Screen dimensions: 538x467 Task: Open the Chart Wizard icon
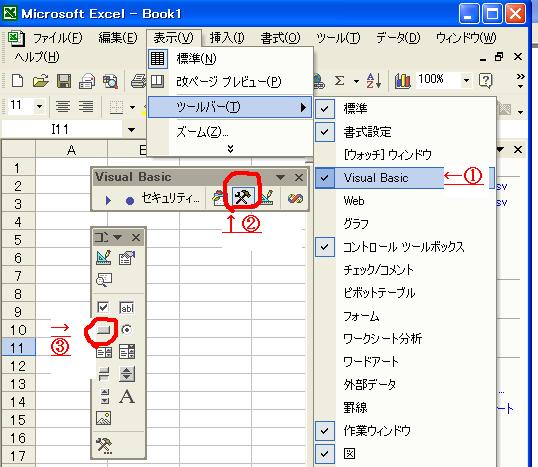402,81
